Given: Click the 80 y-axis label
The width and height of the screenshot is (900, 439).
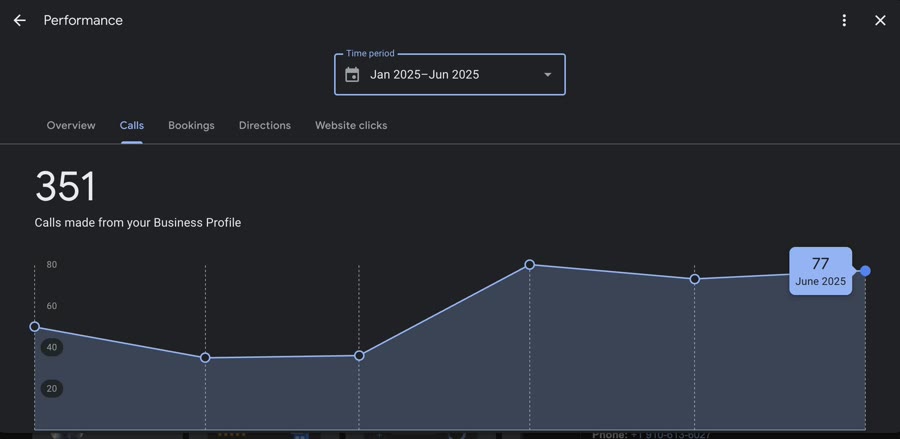Looking at the screenshot, I should coord(52,265).
